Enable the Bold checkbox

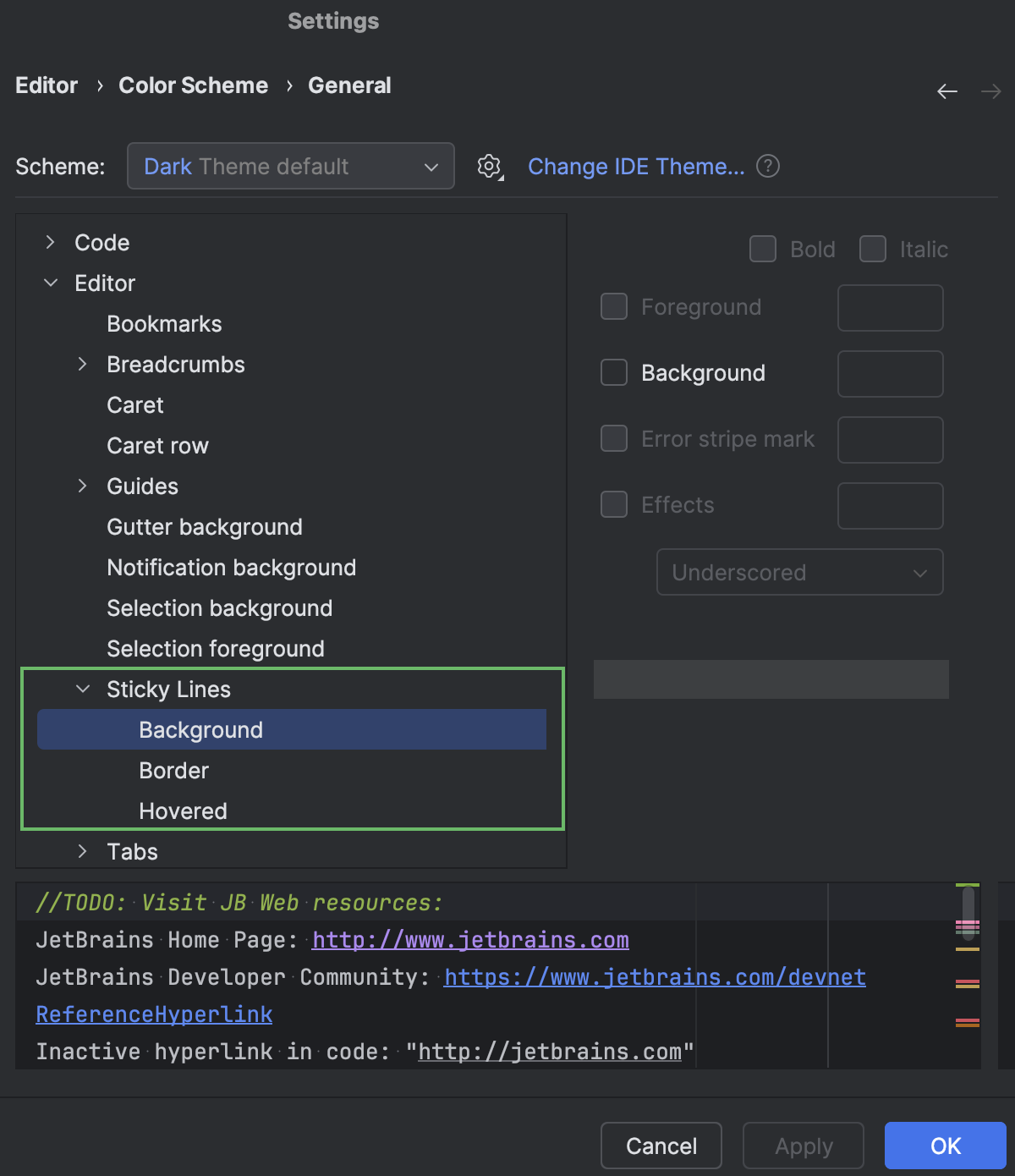click(763, 249)
